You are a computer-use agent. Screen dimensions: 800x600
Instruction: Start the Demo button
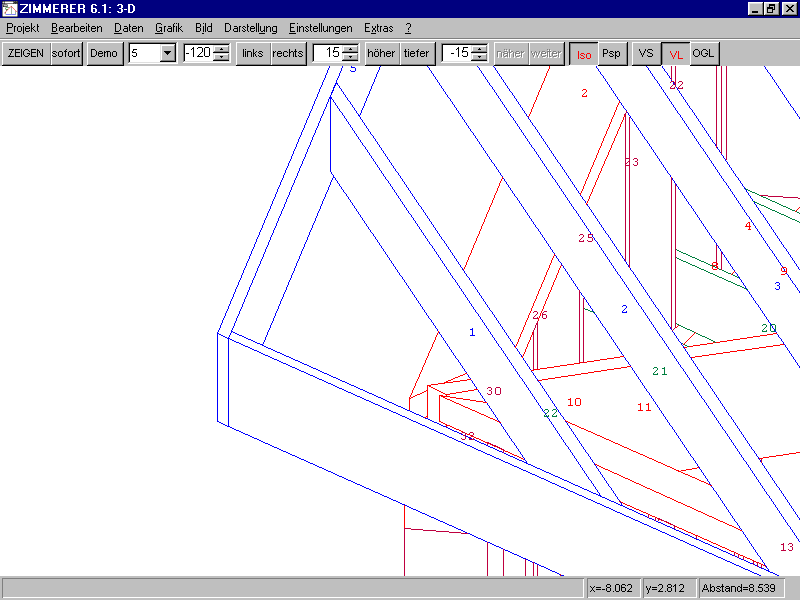[x=102, y=53]
